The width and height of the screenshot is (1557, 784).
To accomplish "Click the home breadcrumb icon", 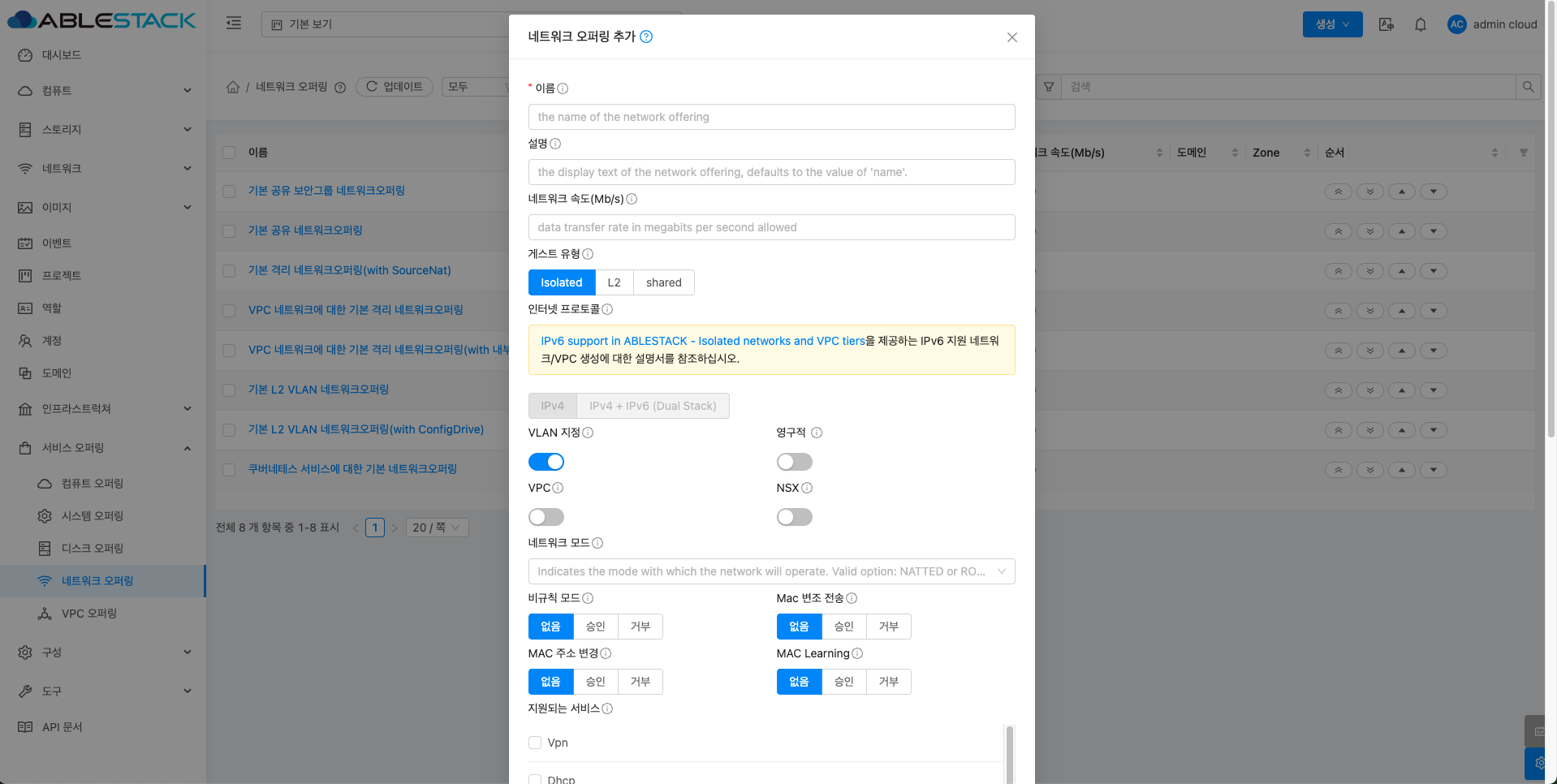I will (x=233, y=87).
